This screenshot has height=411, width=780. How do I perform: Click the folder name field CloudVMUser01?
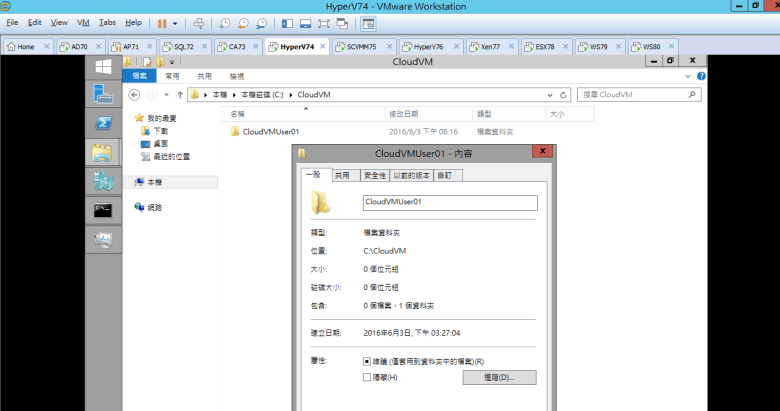tap(449, 202)
